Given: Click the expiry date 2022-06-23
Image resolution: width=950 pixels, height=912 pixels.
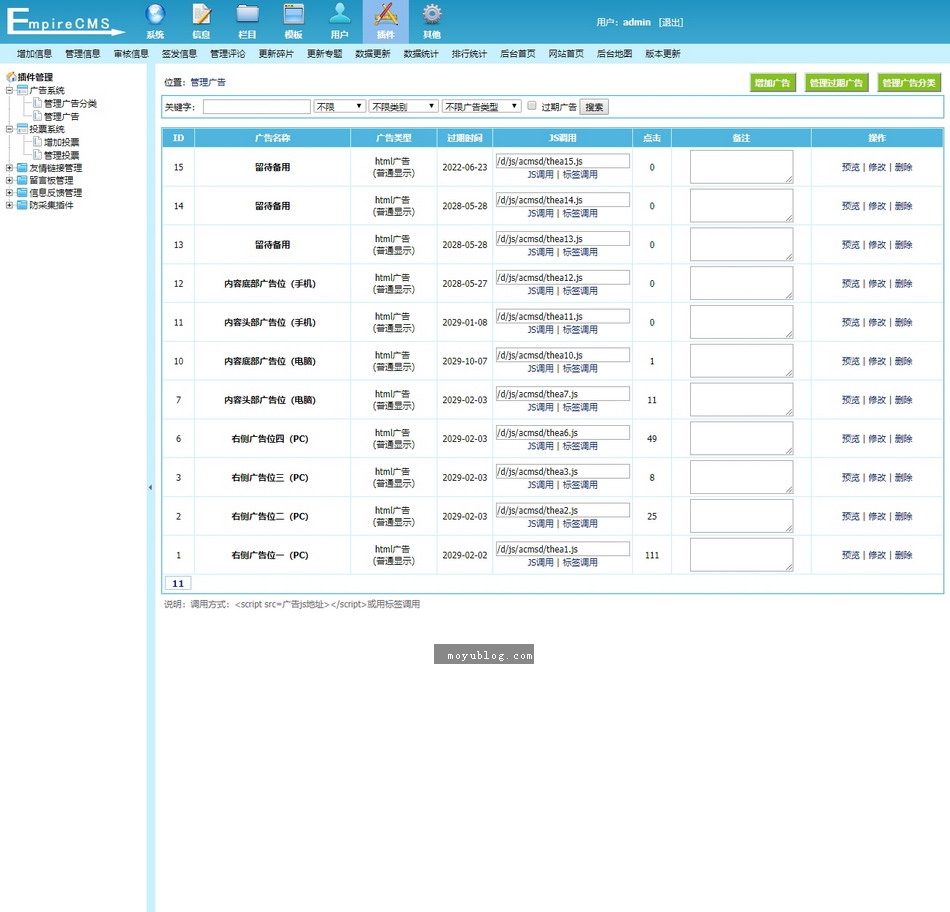Looking at the screenshot, I should pyautogui.click(x=465, y=167).
